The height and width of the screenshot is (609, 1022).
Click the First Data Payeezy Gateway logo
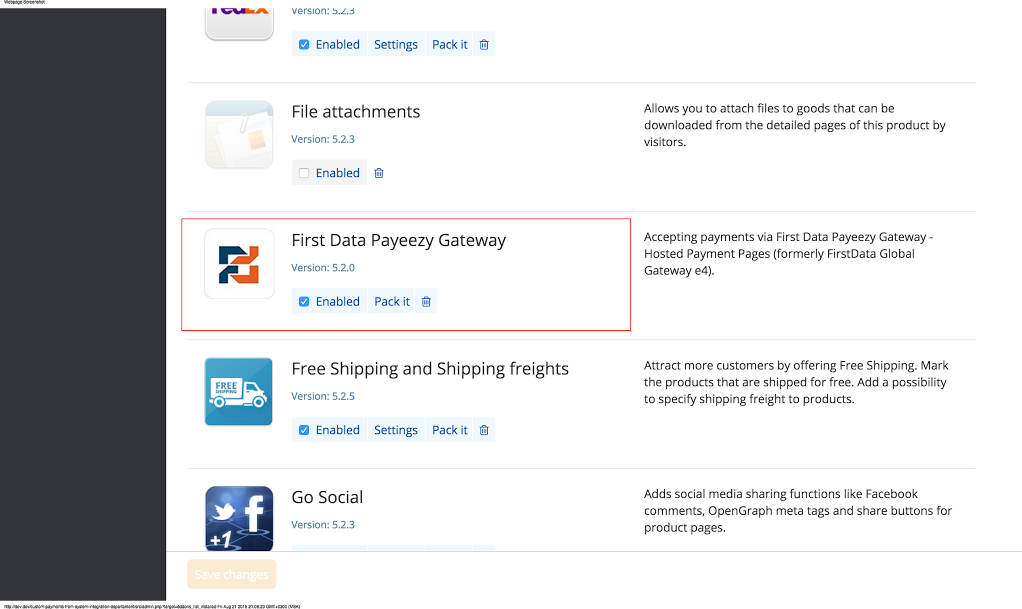click(238, 263)
